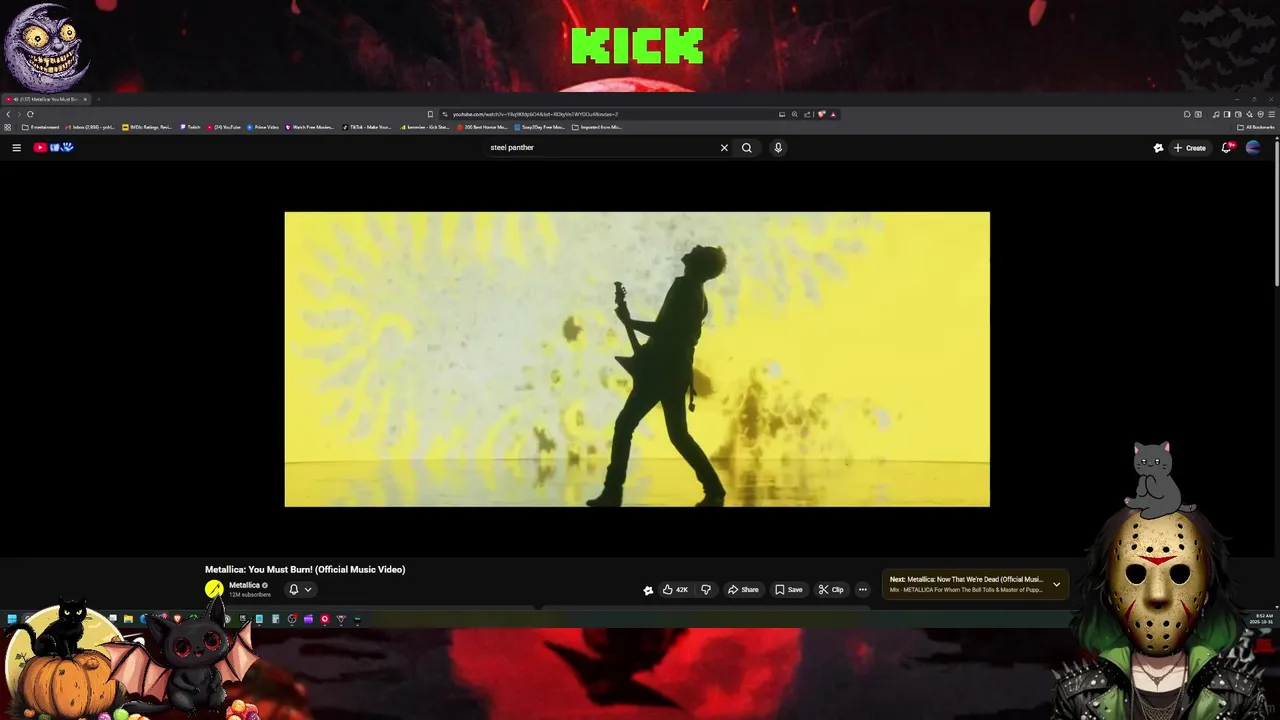Start voice search with microphone
The width and height of the screenshot is (1280, 720).
(x=777, y=147)
